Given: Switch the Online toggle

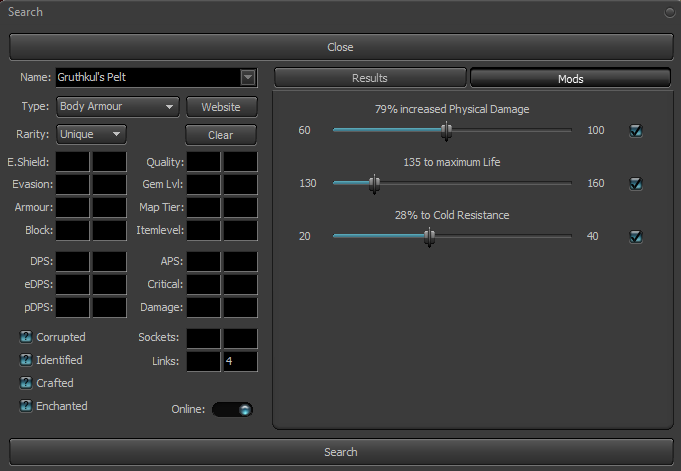Looking at the screenshot, I should (232, 409).
